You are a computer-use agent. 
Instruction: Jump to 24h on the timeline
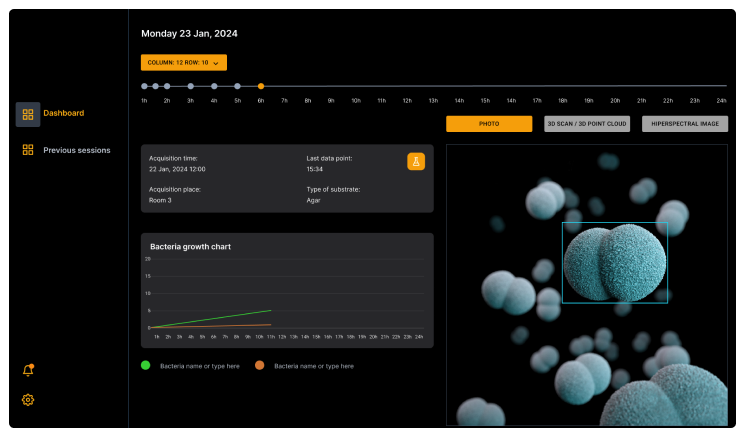[722, 100]
